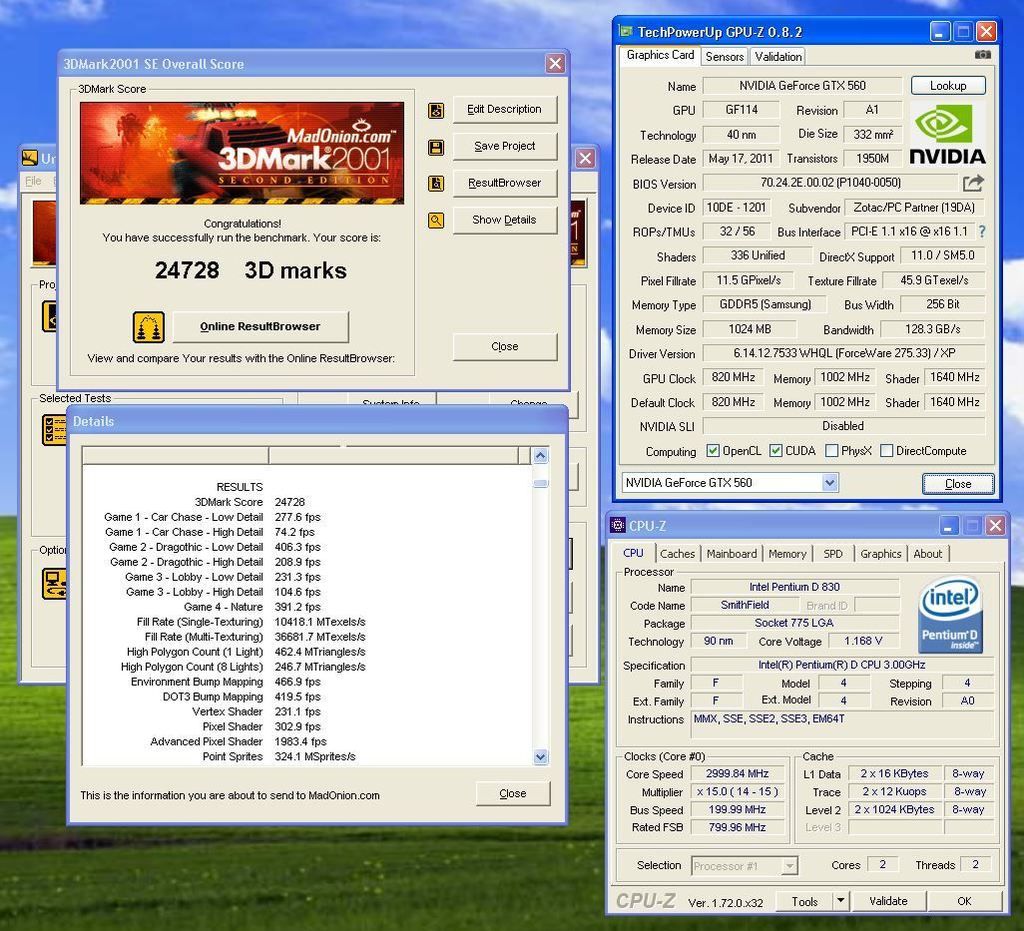The height and width of the screenshot is (931, 1024).
Task: Click the Options computer icon in 3DMark
Action: coord(54,584)
